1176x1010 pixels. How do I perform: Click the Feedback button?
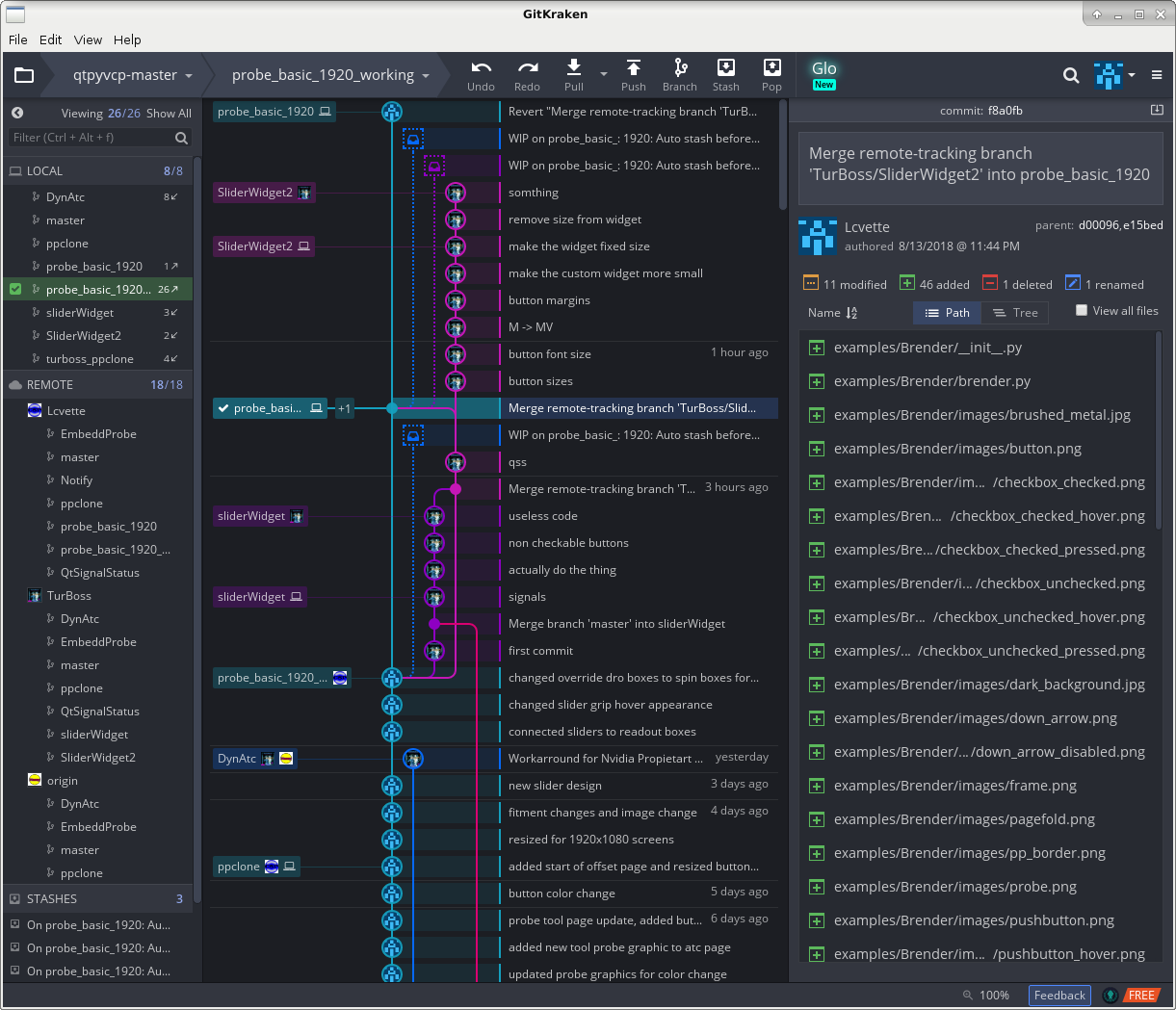point(1059,996)
